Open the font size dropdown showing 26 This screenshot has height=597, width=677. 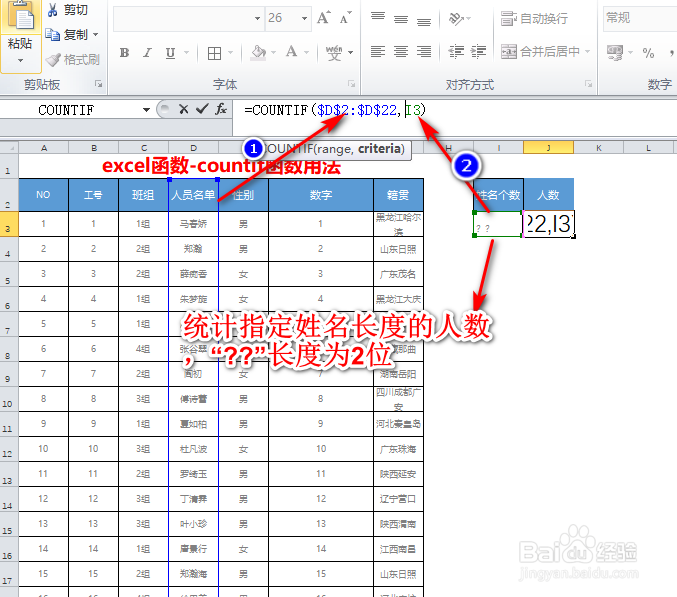(304, 18)
